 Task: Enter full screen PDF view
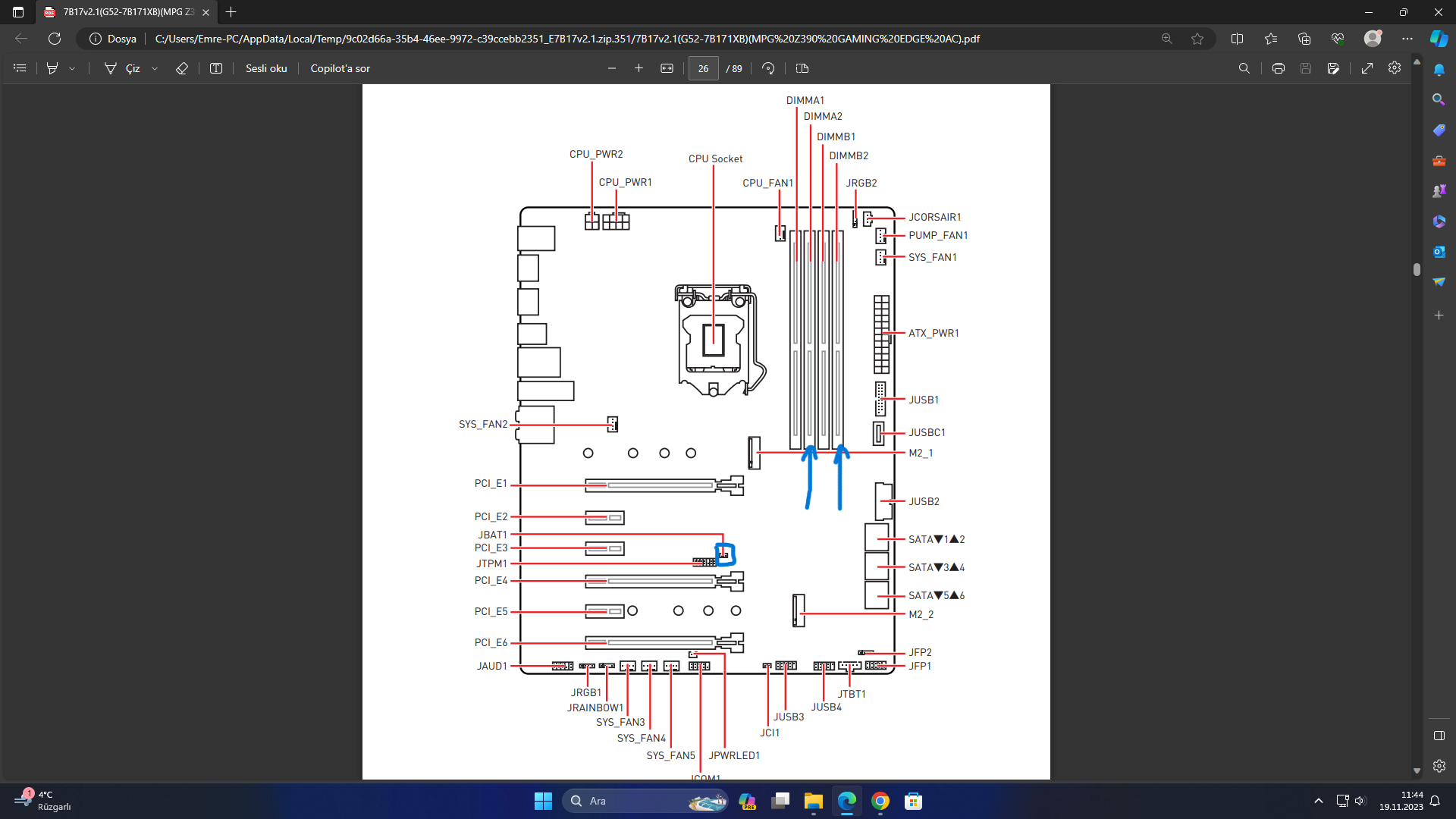pyautogui.click(x=1367, y=68)
